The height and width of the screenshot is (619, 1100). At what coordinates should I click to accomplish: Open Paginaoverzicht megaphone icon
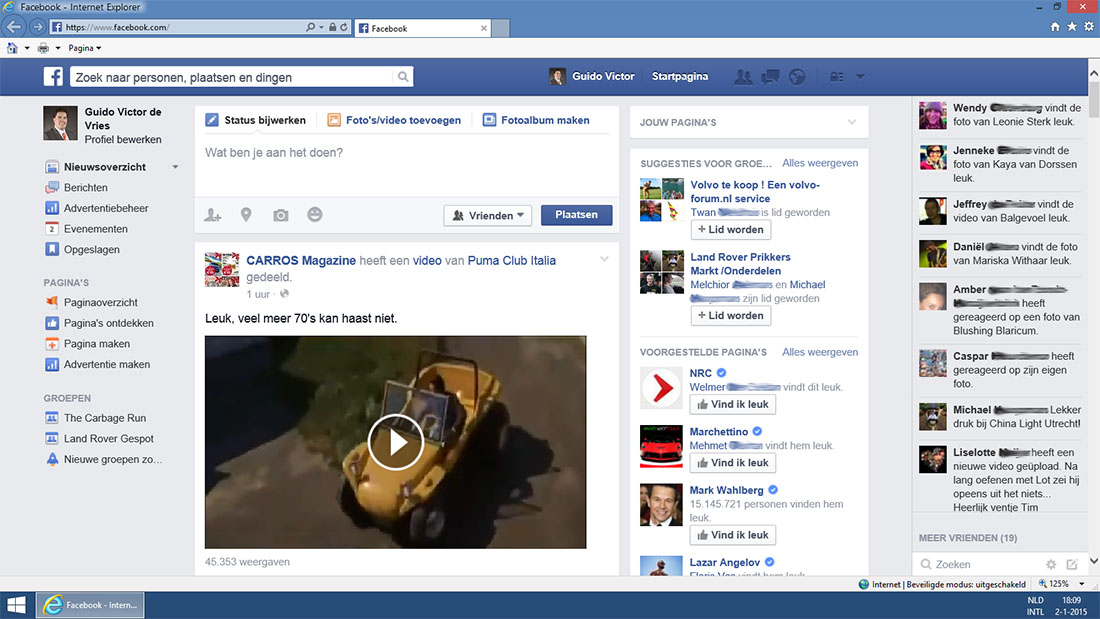coord(52,302)
